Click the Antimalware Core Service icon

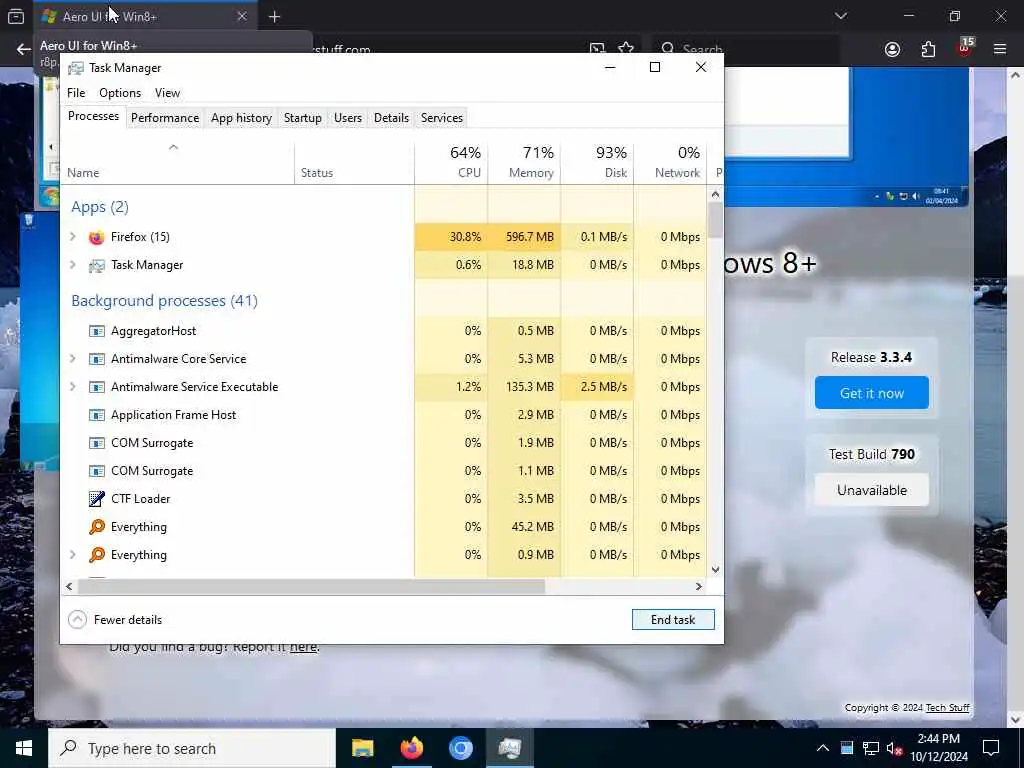tap(97, 359)
